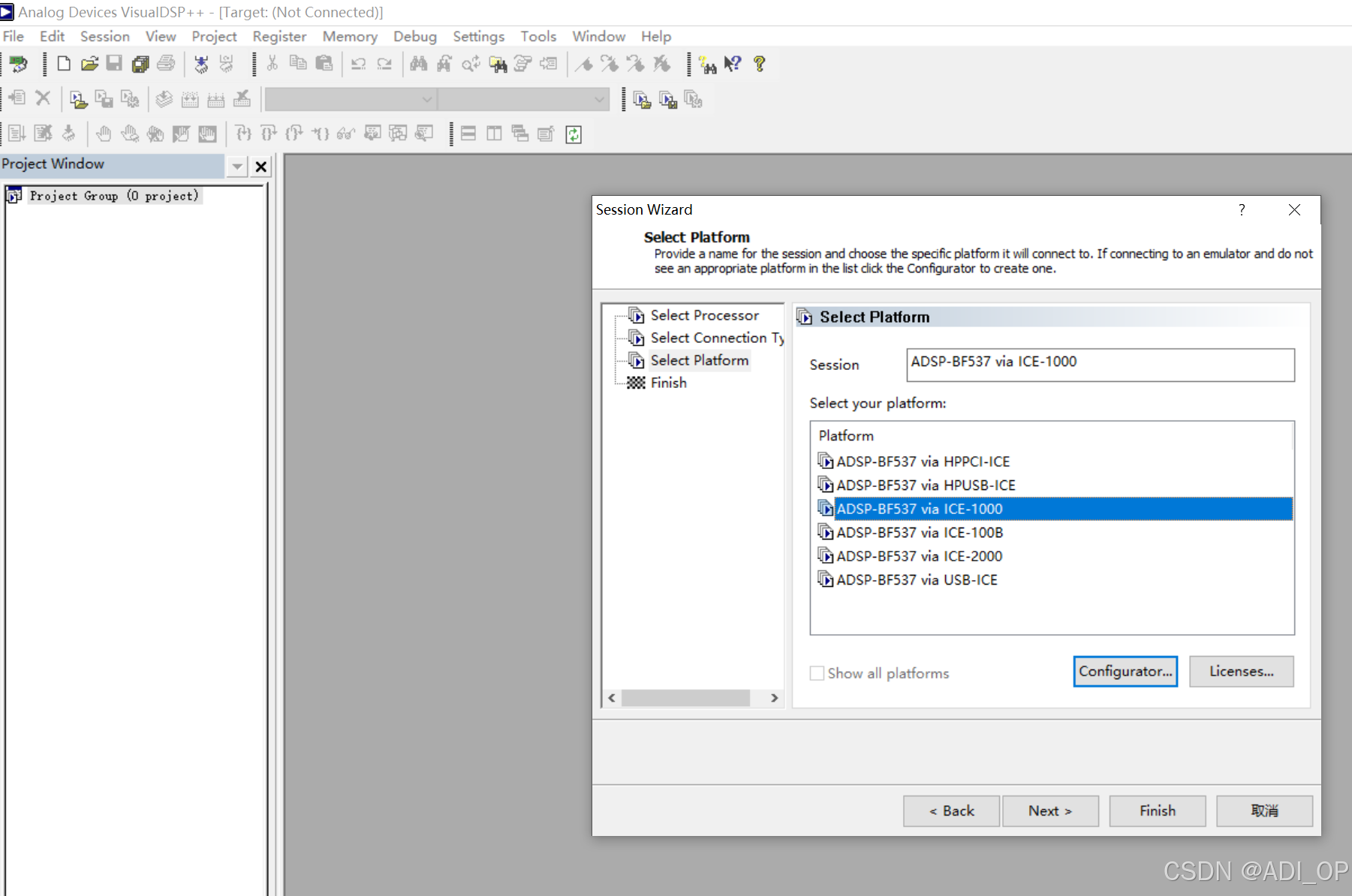
Task: Click the Find binoculars icon
Action: (419, 64)
